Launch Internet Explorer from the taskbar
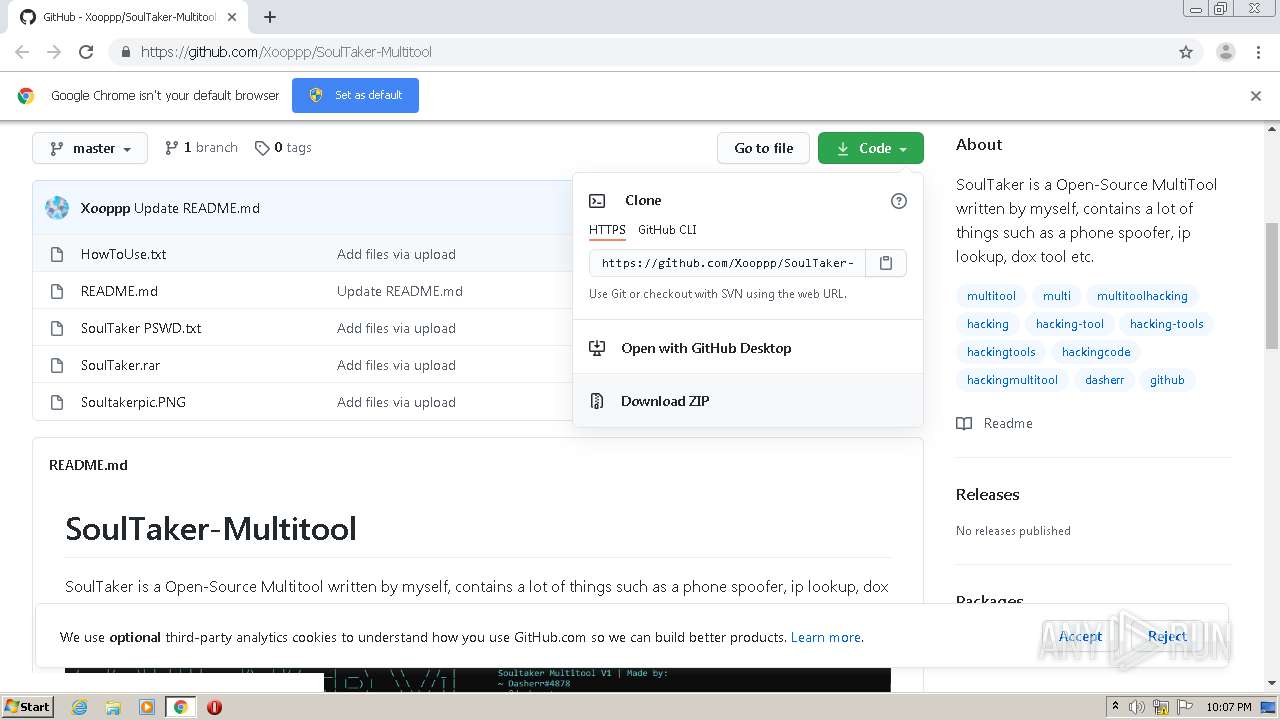The image size is (1280, 720). click(x=79, y=707)
